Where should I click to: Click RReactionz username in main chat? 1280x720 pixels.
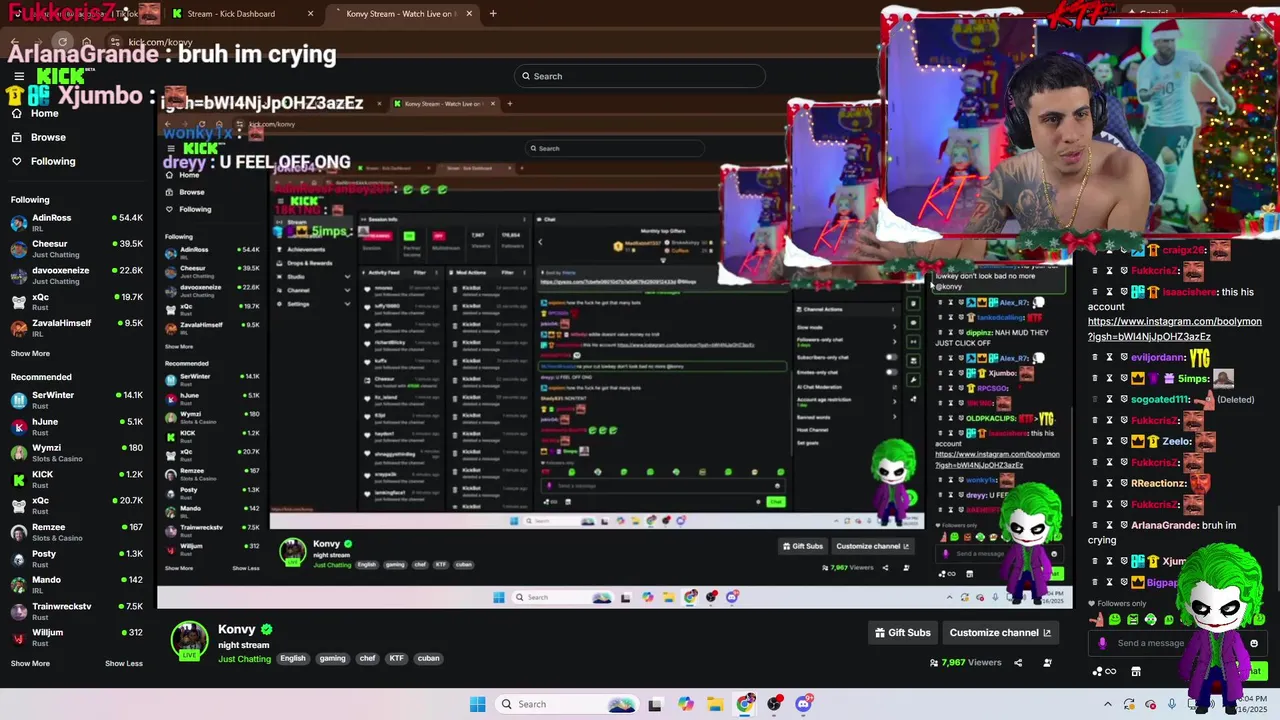1158,483
